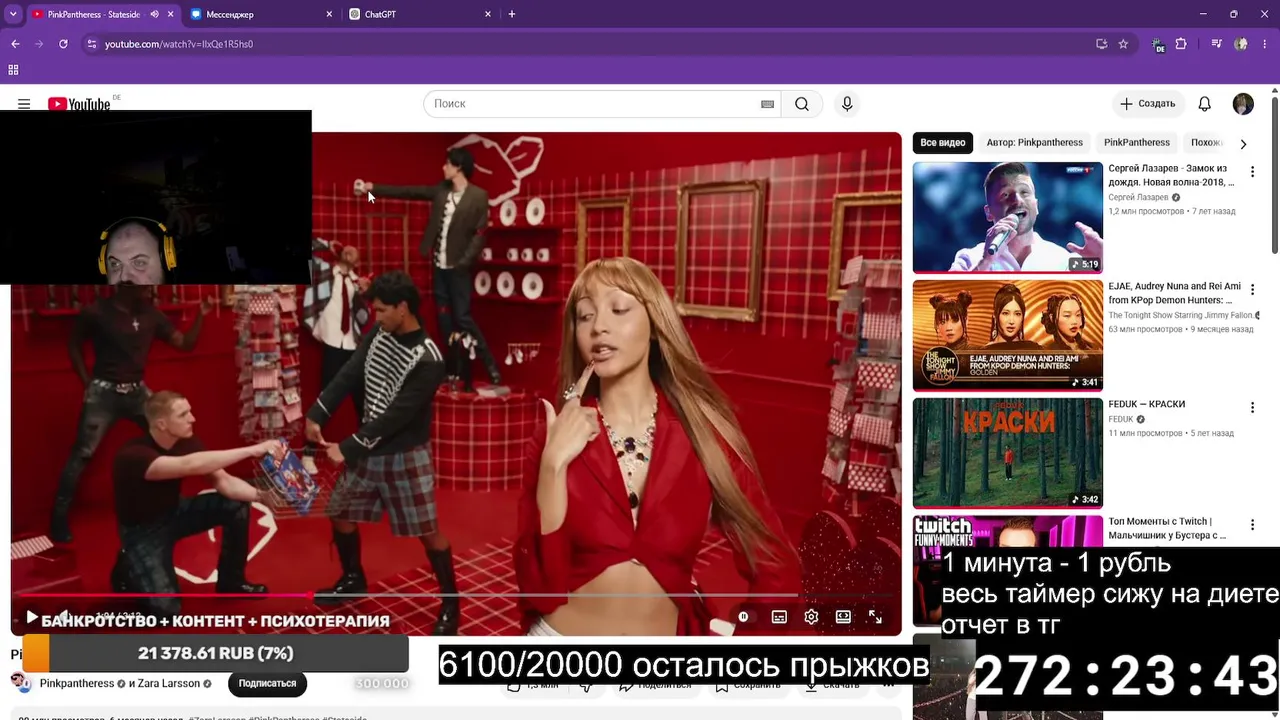The image size is (1280, 720).
Task: Open the Создать create menu
Action: tap(1147, 104)
